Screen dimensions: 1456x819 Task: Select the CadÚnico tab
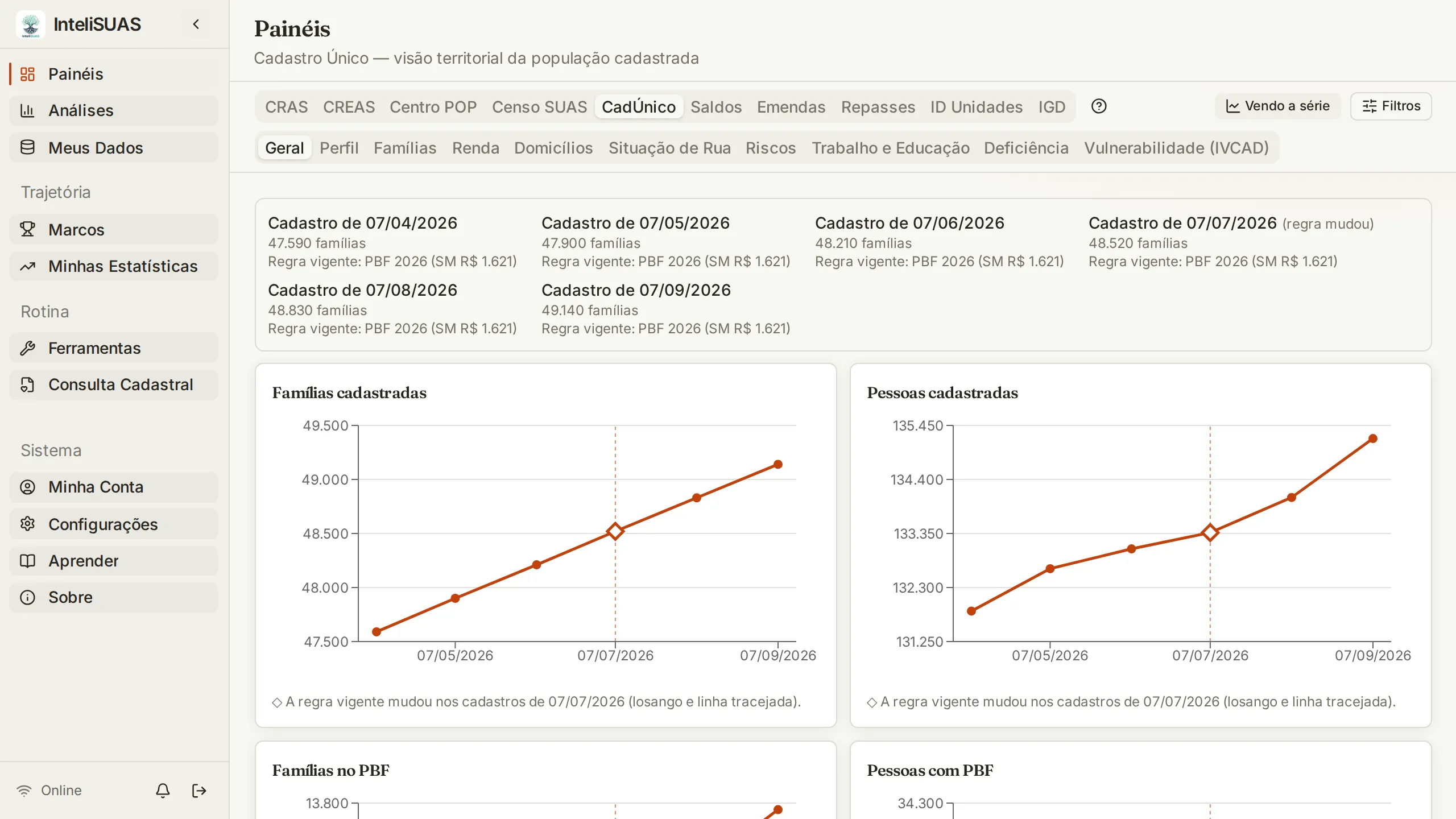pos(639,107)
